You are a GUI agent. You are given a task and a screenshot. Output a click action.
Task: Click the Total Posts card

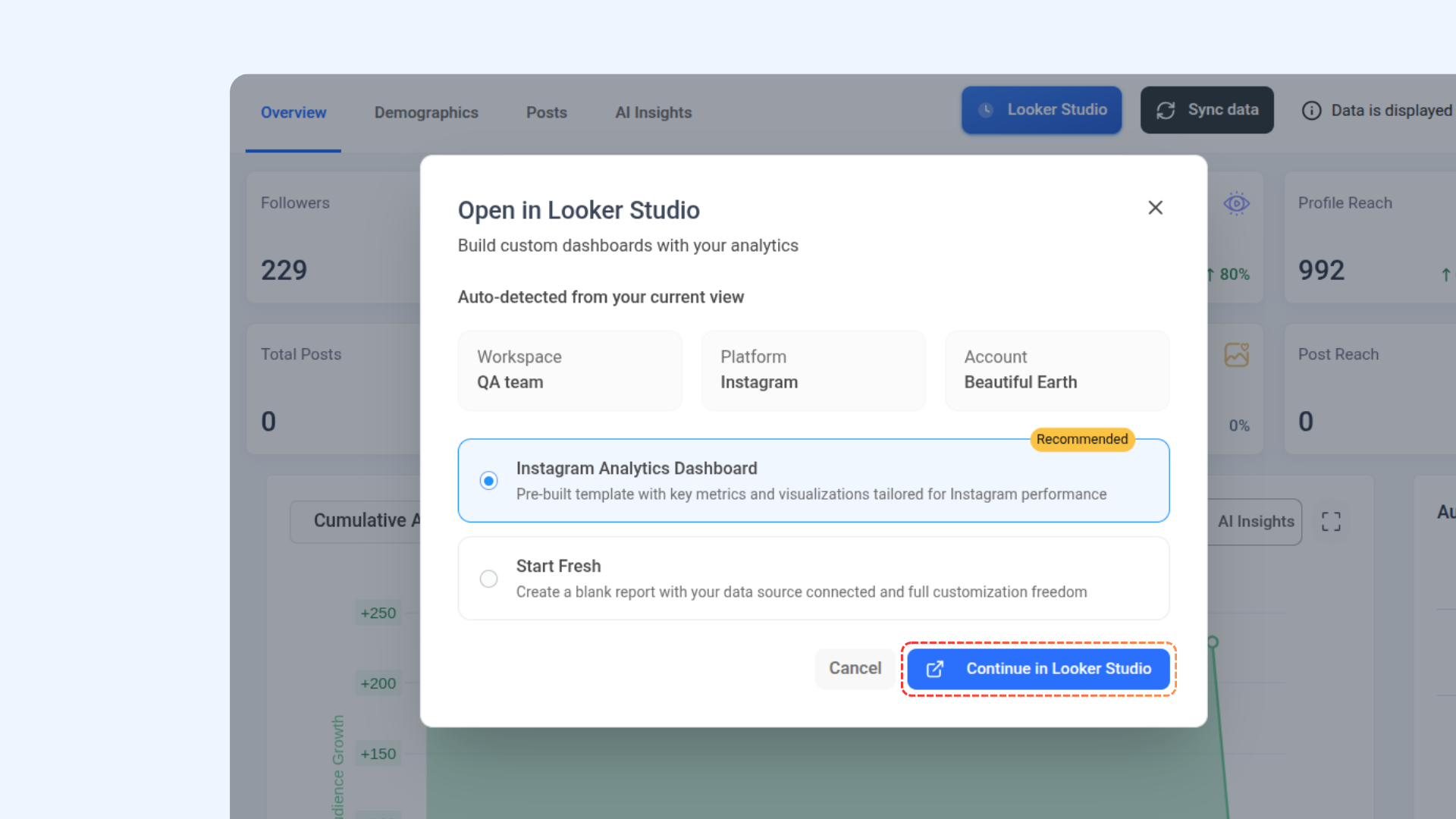[334, 389]
